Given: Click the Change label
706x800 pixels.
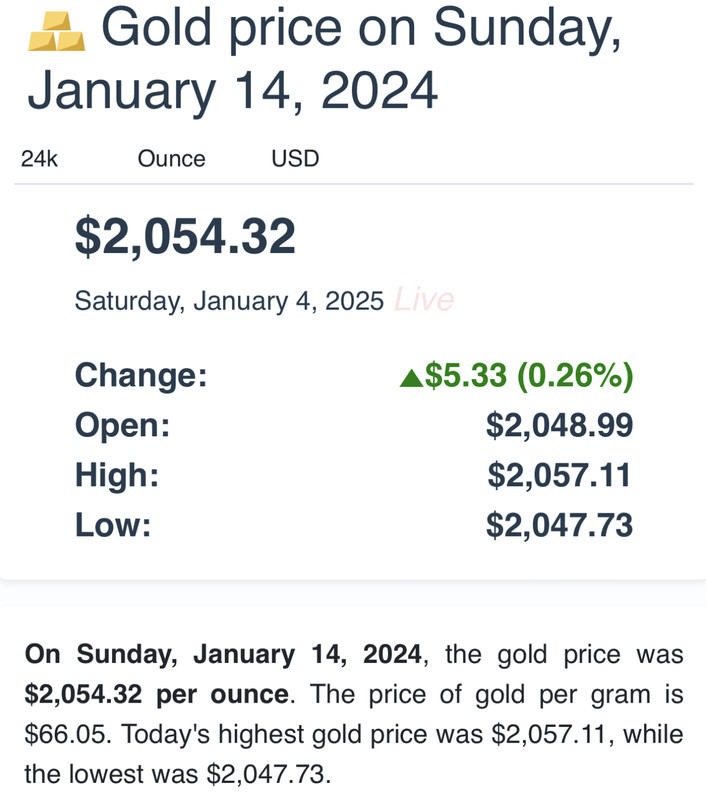Looking at the screenshot, I should pyautogui.click(x=141, y=376).
